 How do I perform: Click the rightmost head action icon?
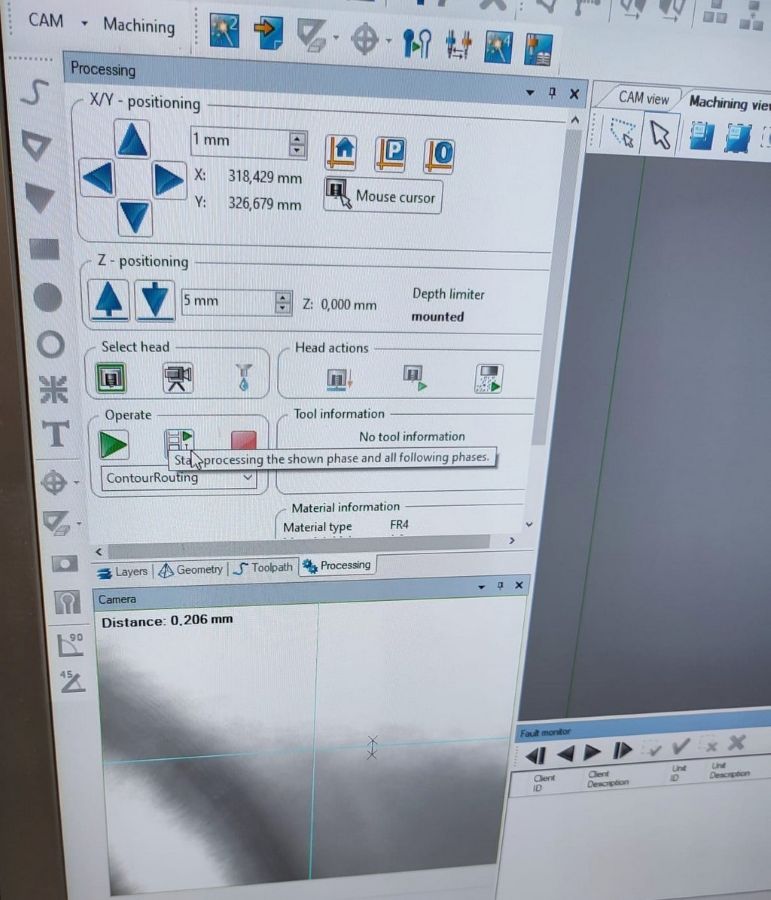[489, 379]
